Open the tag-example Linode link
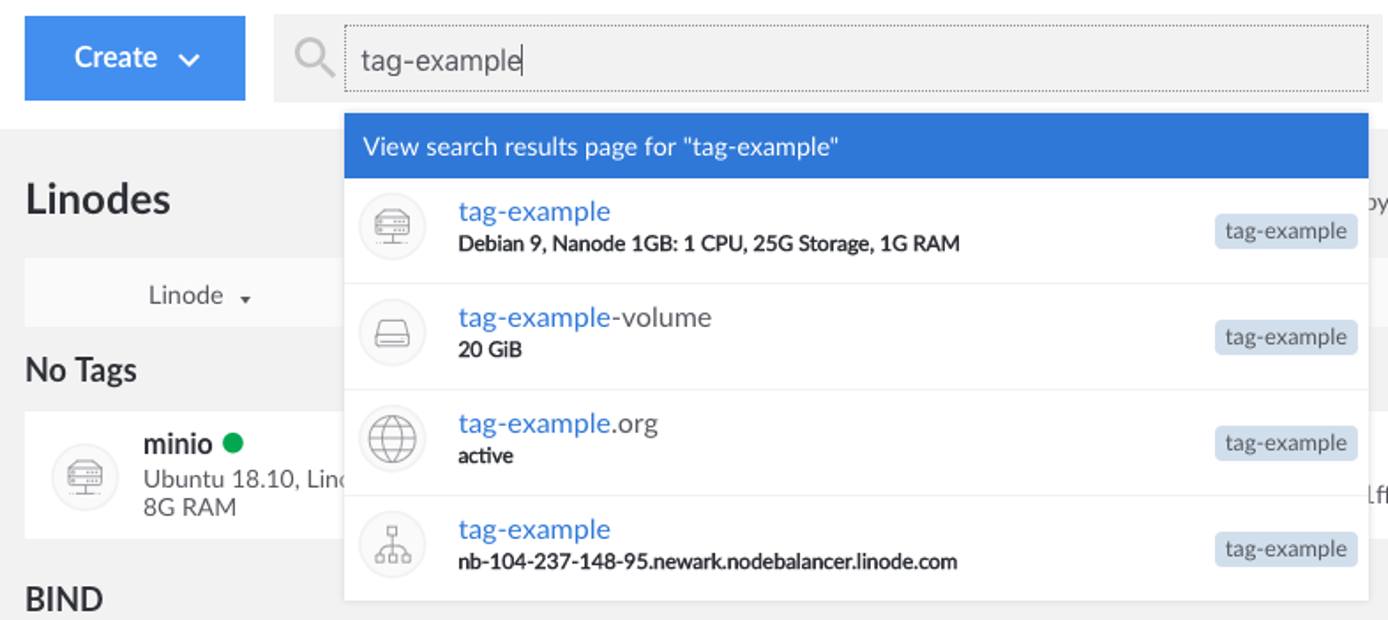 (x=535, y=211)
